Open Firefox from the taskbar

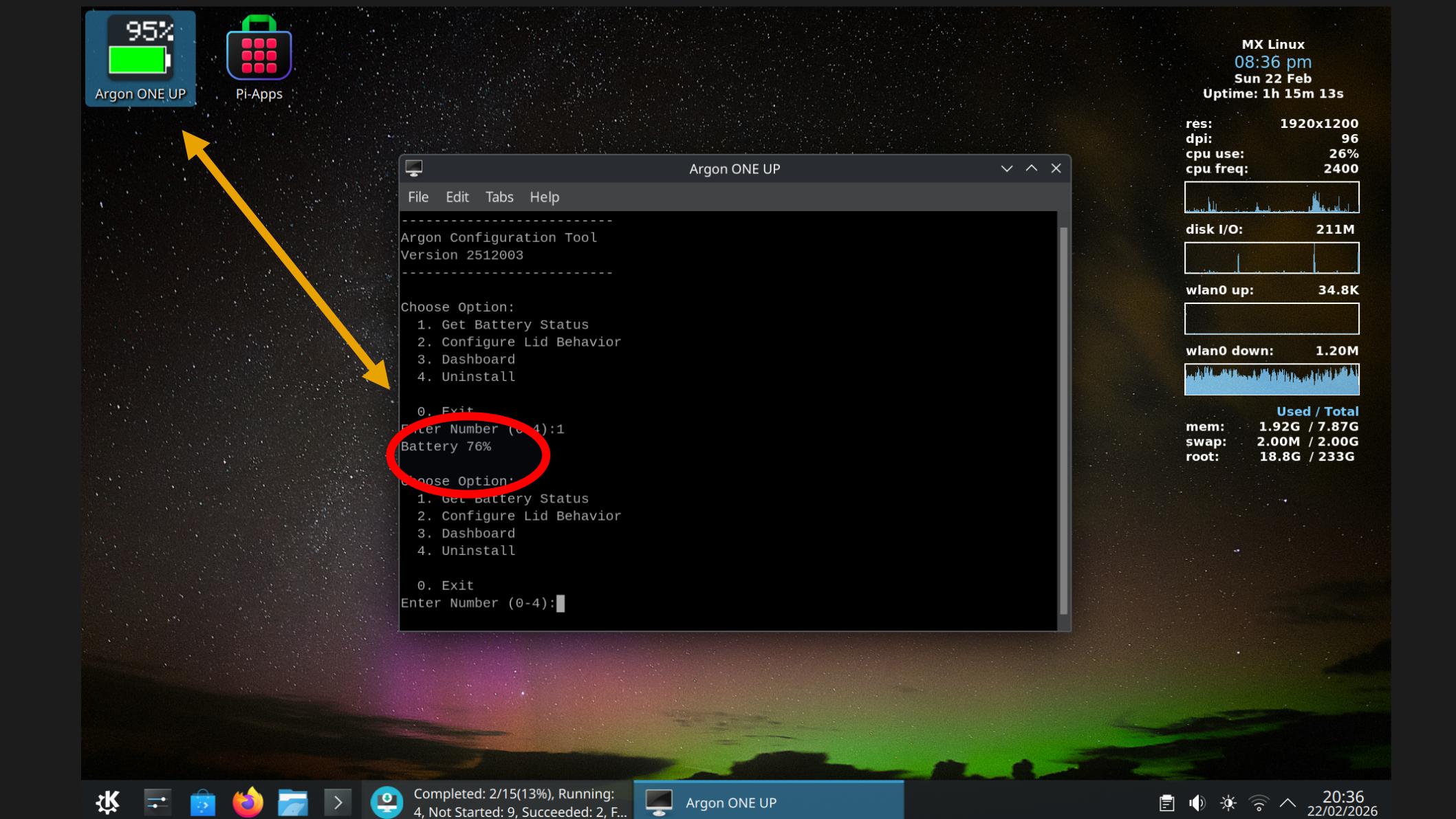[x=248, y=802]
